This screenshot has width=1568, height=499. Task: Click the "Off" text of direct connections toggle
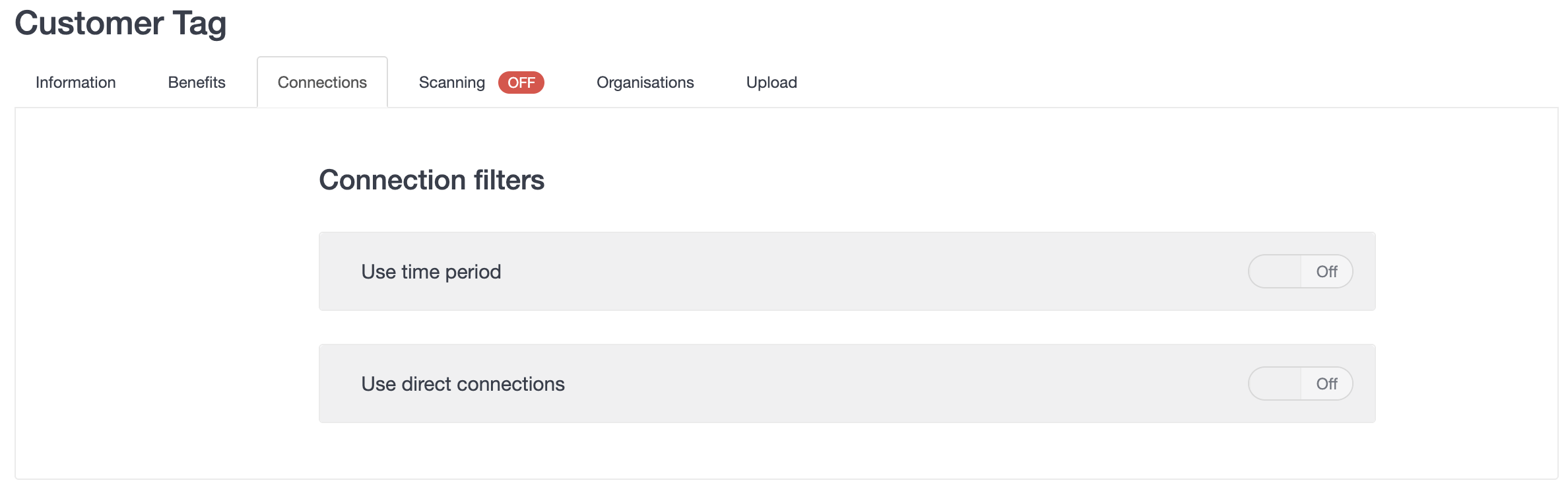tap(1326, 383)
